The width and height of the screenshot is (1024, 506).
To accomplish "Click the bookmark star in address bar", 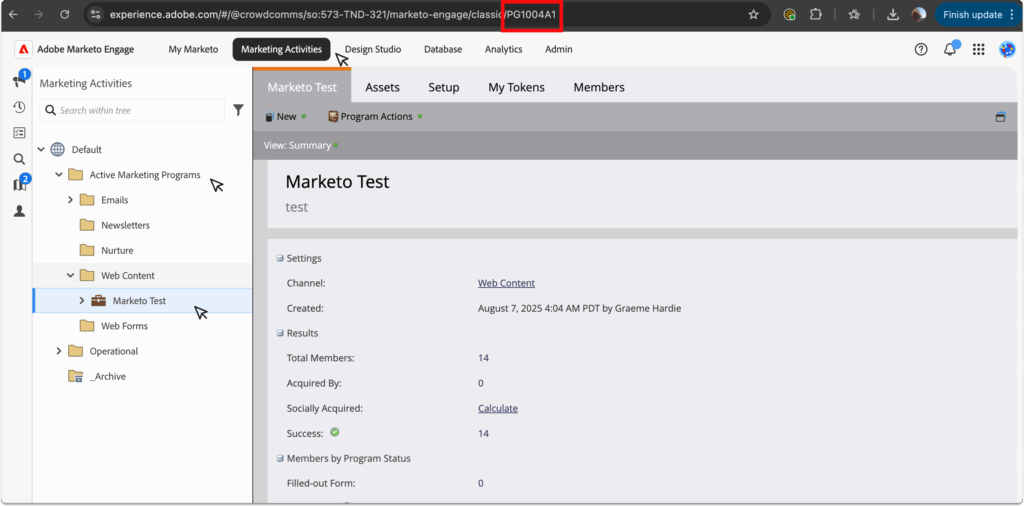I will tap(753, 15).
